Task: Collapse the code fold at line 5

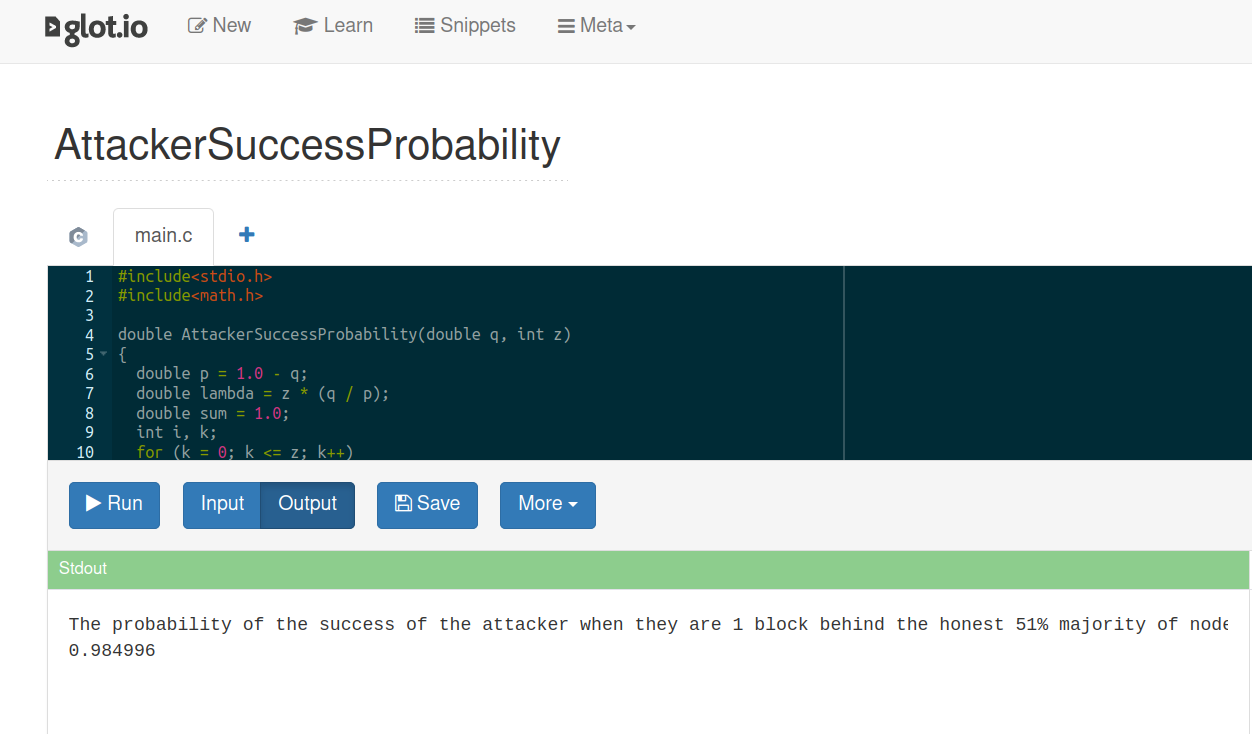Action: pyautogui.click(x=103, y=354)
